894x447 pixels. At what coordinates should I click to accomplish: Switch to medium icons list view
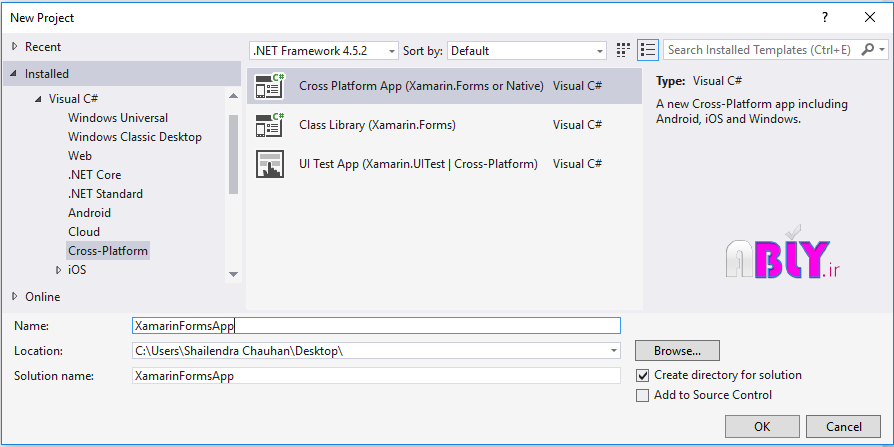(x=648, y=50)
